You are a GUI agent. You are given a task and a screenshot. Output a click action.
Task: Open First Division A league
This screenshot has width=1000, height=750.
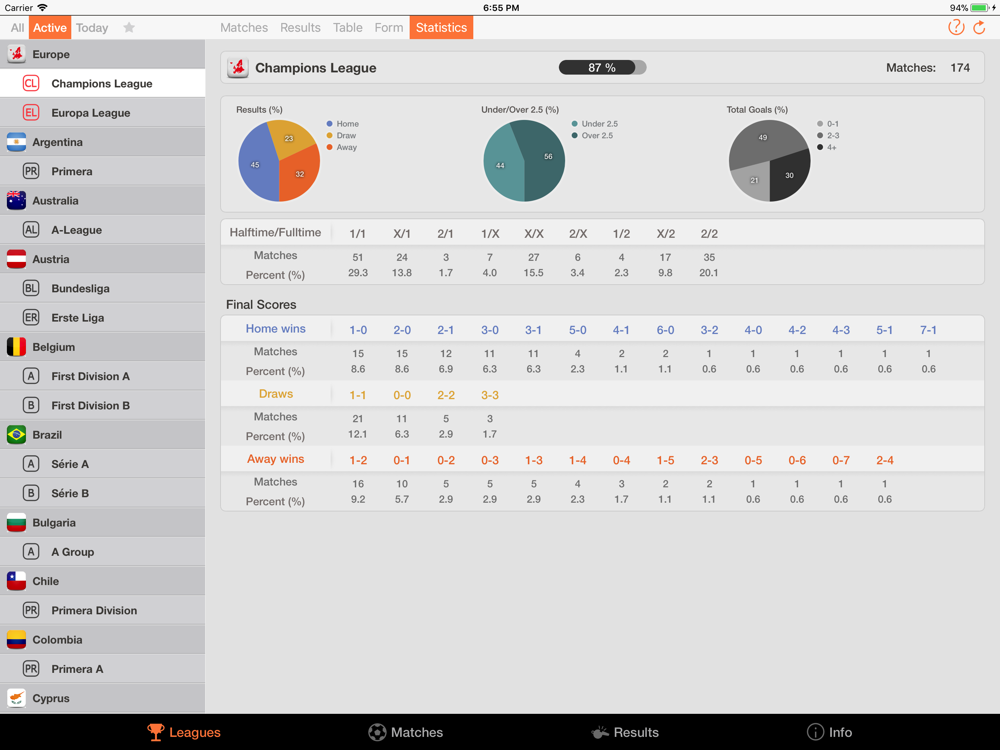pos(103,376)
